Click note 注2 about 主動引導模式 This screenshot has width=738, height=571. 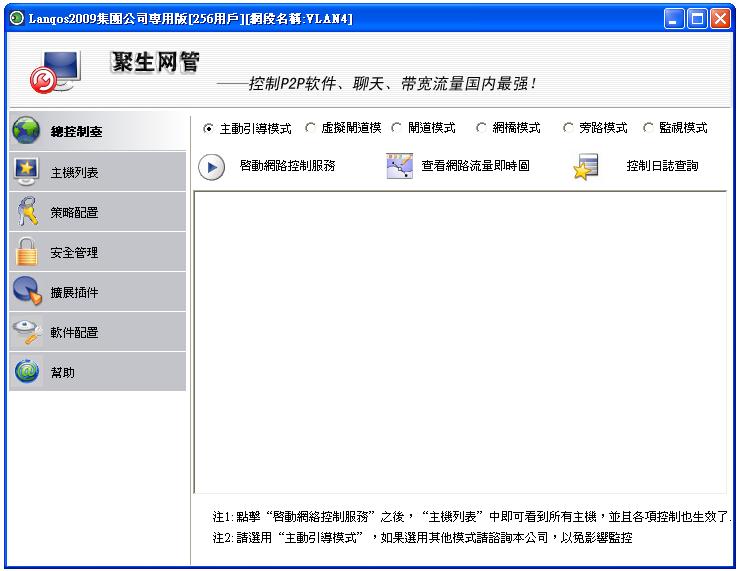(422, 538)
